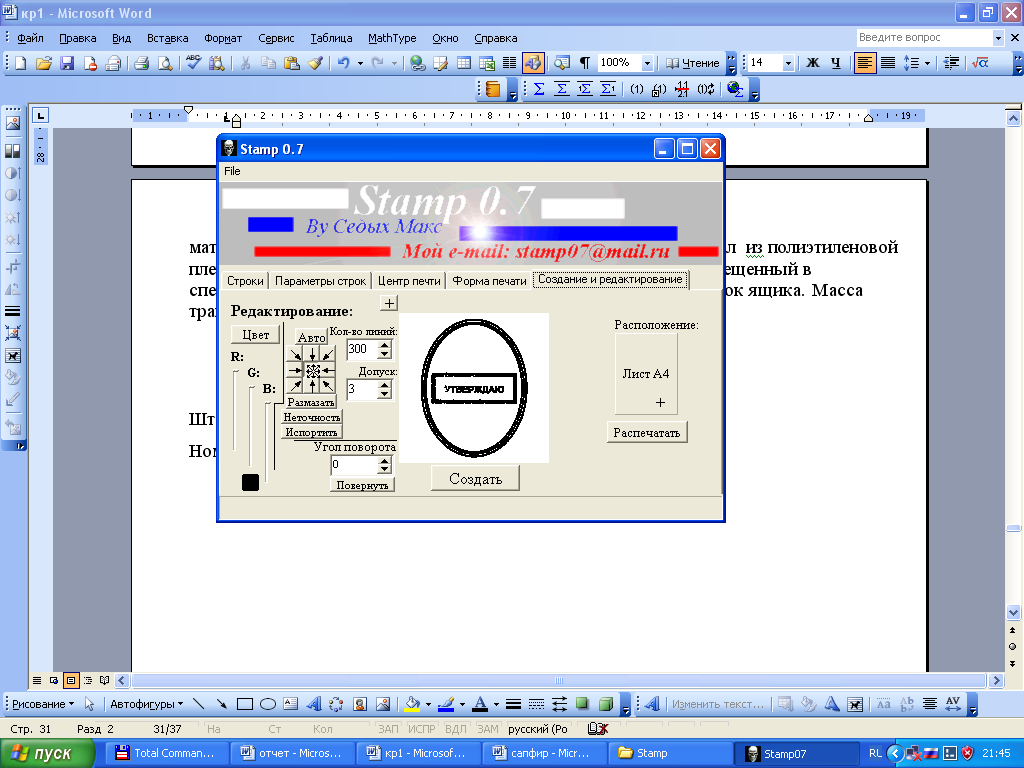The height and width of the screenshot is (768, 1024).
Task: Click the Columns icon in toolbar
Action: [x=509, y=63]
